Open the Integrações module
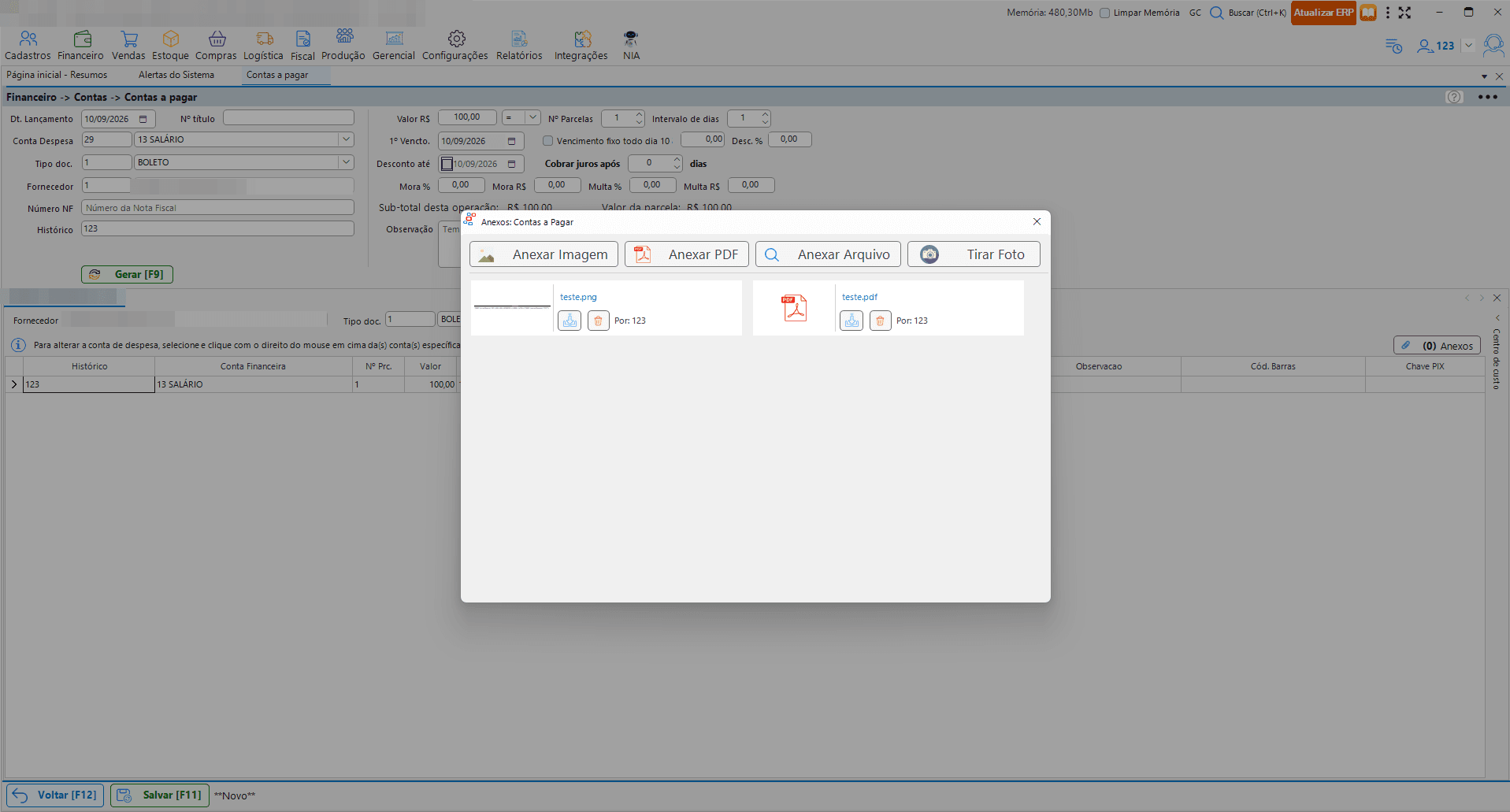The width and height of the screenshot is (1510, 812). (581, 46)
